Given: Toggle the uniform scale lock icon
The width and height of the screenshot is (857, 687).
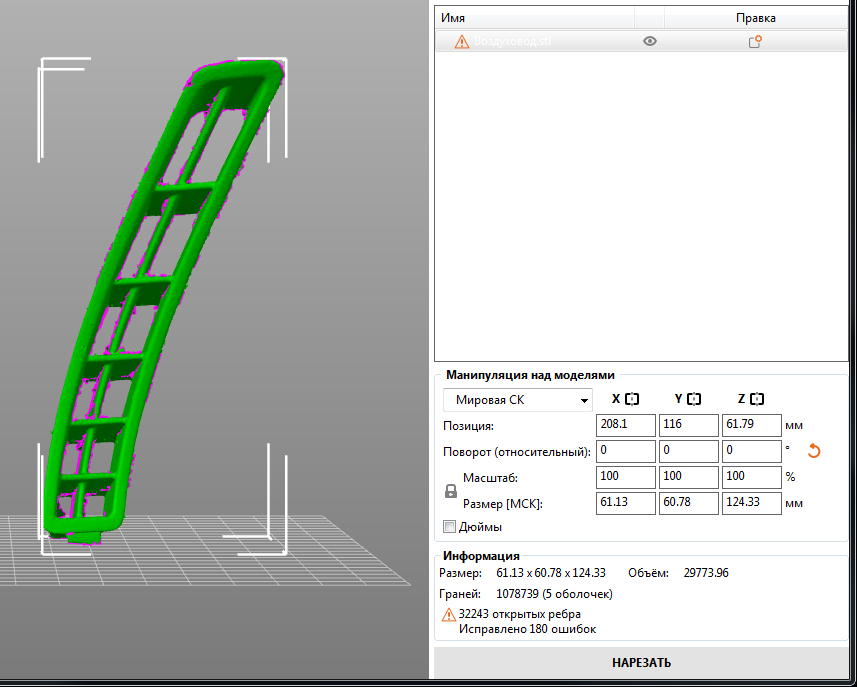Looking at the screenshot, I should pos(450,491).
